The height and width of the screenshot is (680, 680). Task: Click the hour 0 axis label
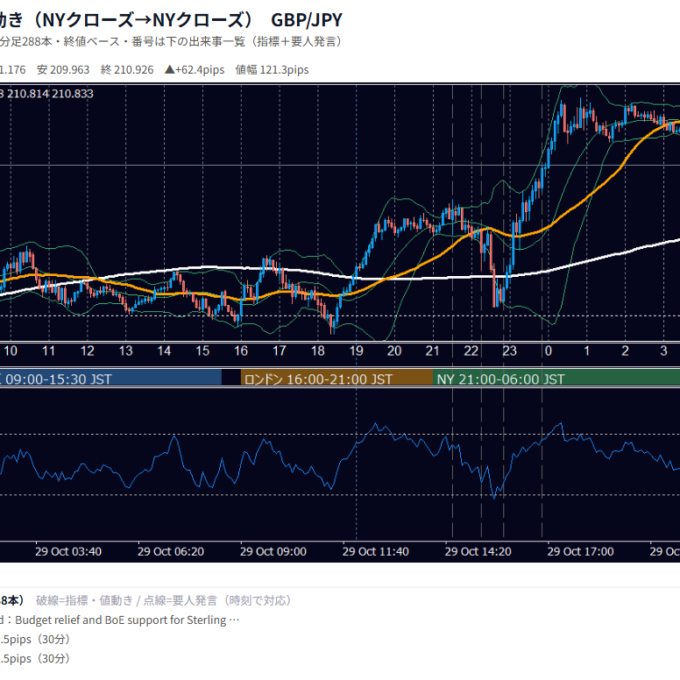coord(548,351)
